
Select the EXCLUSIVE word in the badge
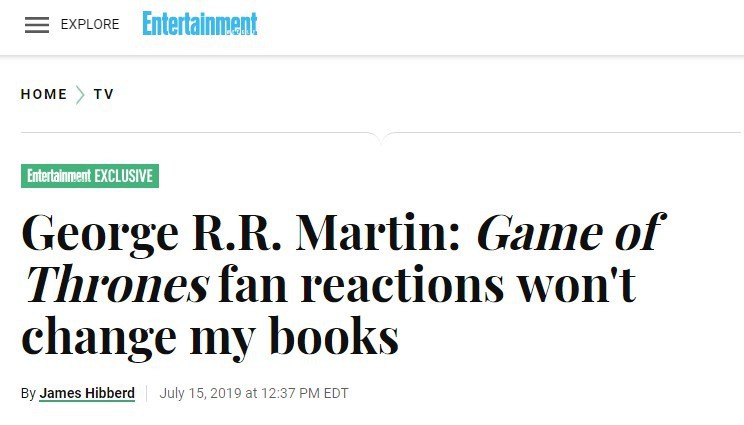coord(123,176)
